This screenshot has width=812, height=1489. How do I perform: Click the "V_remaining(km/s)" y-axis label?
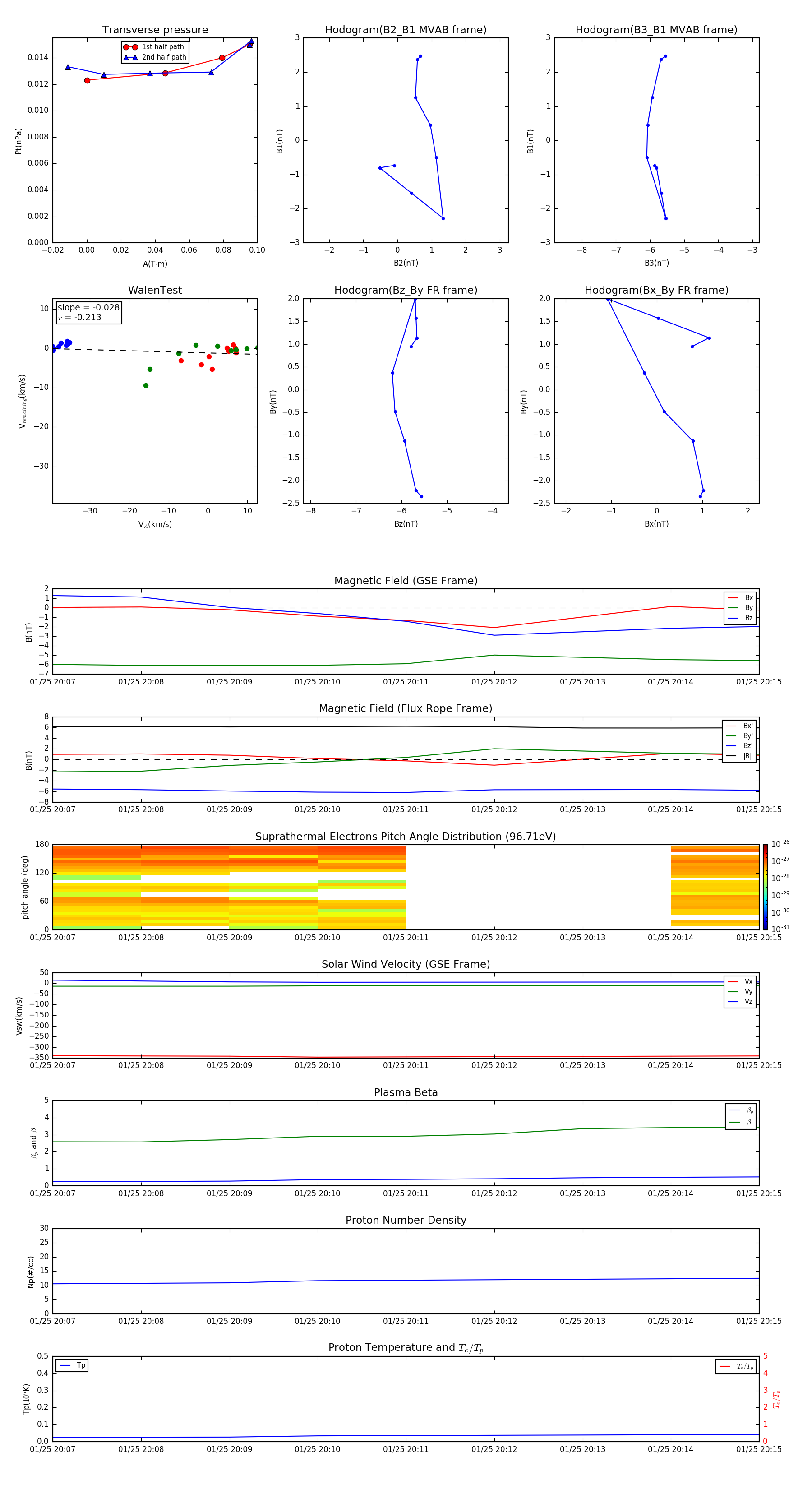pos(22,401)
